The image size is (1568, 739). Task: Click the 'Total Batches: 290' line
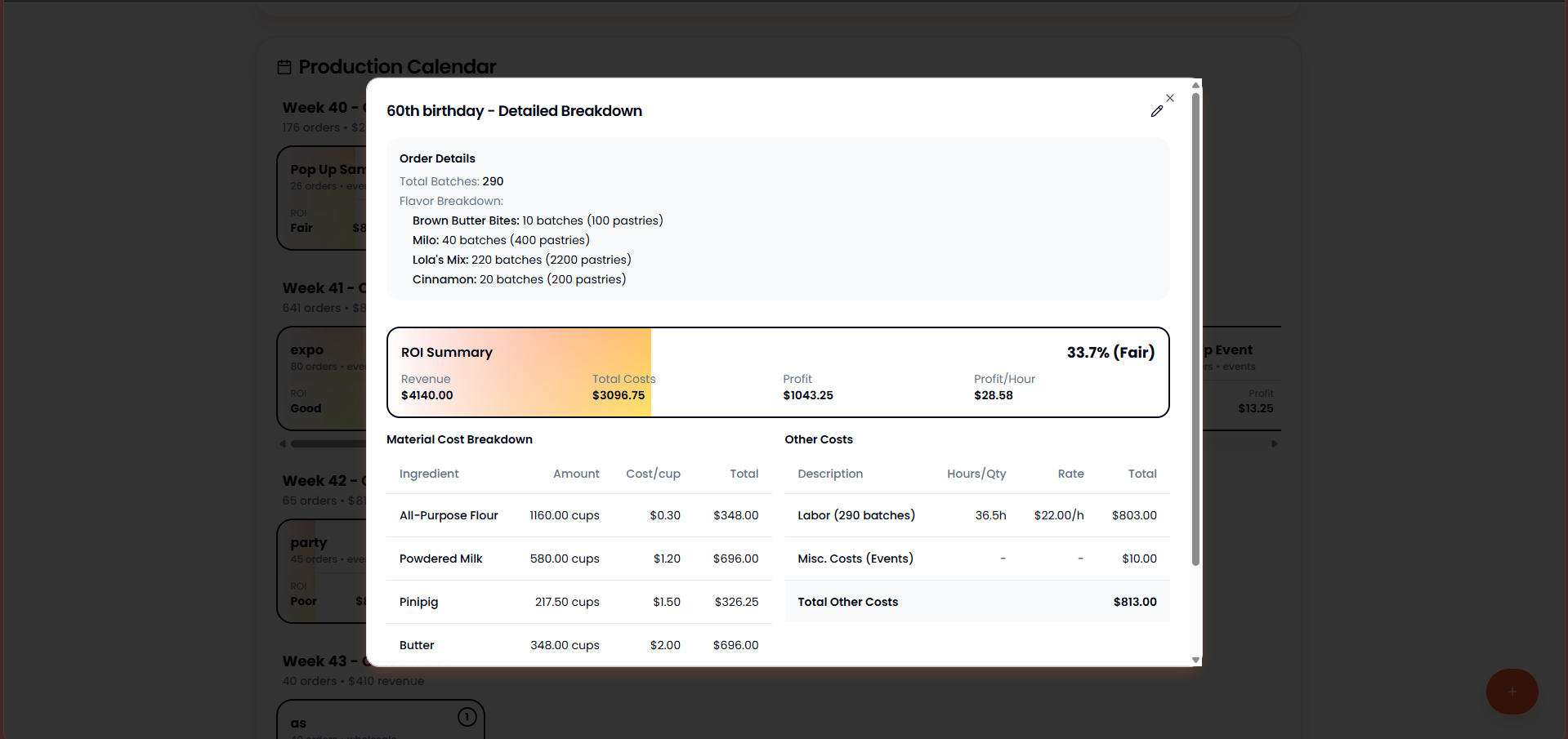(x=451, y=181)
